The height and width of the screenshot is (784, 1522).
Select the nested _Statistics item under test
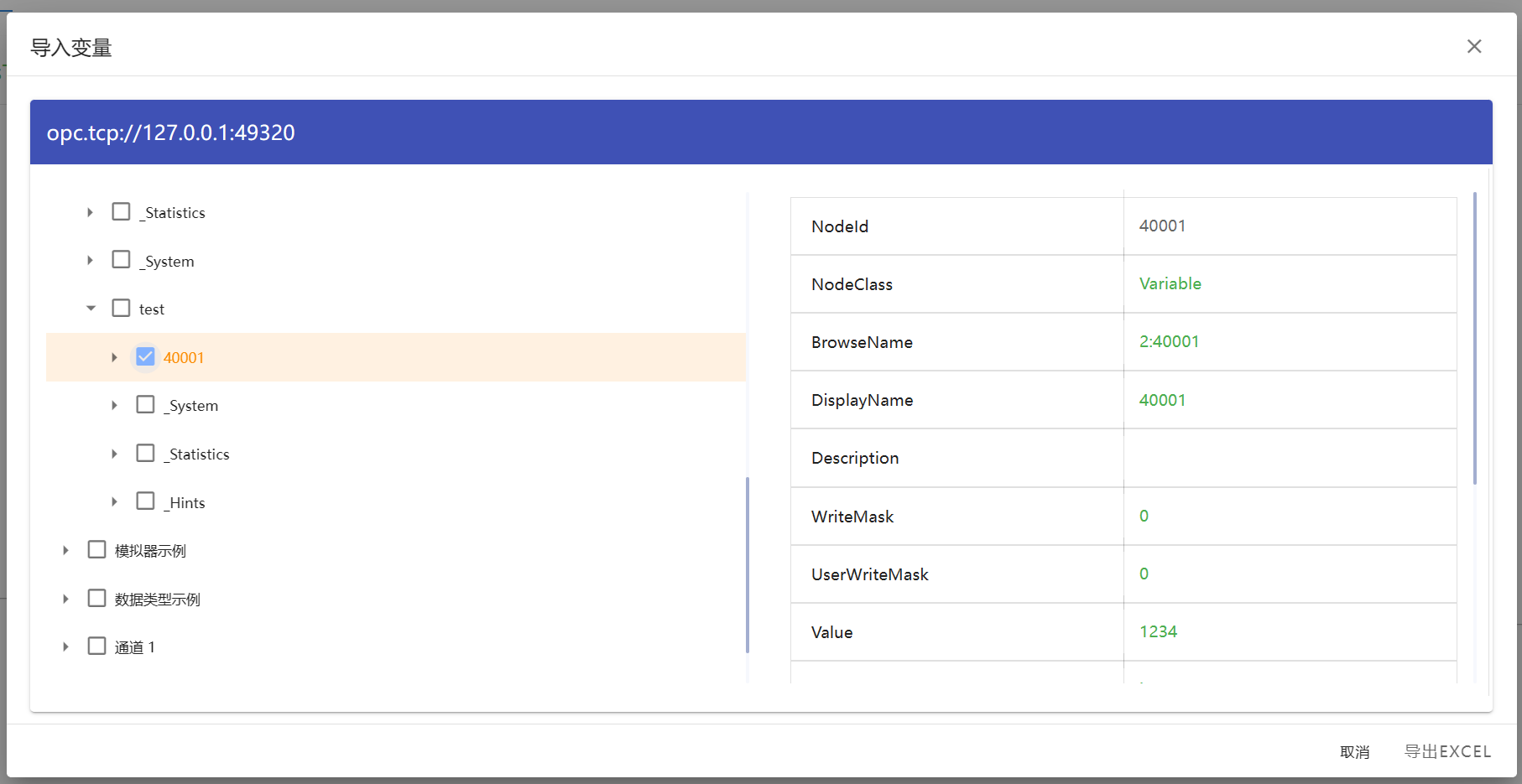point(199,454)
